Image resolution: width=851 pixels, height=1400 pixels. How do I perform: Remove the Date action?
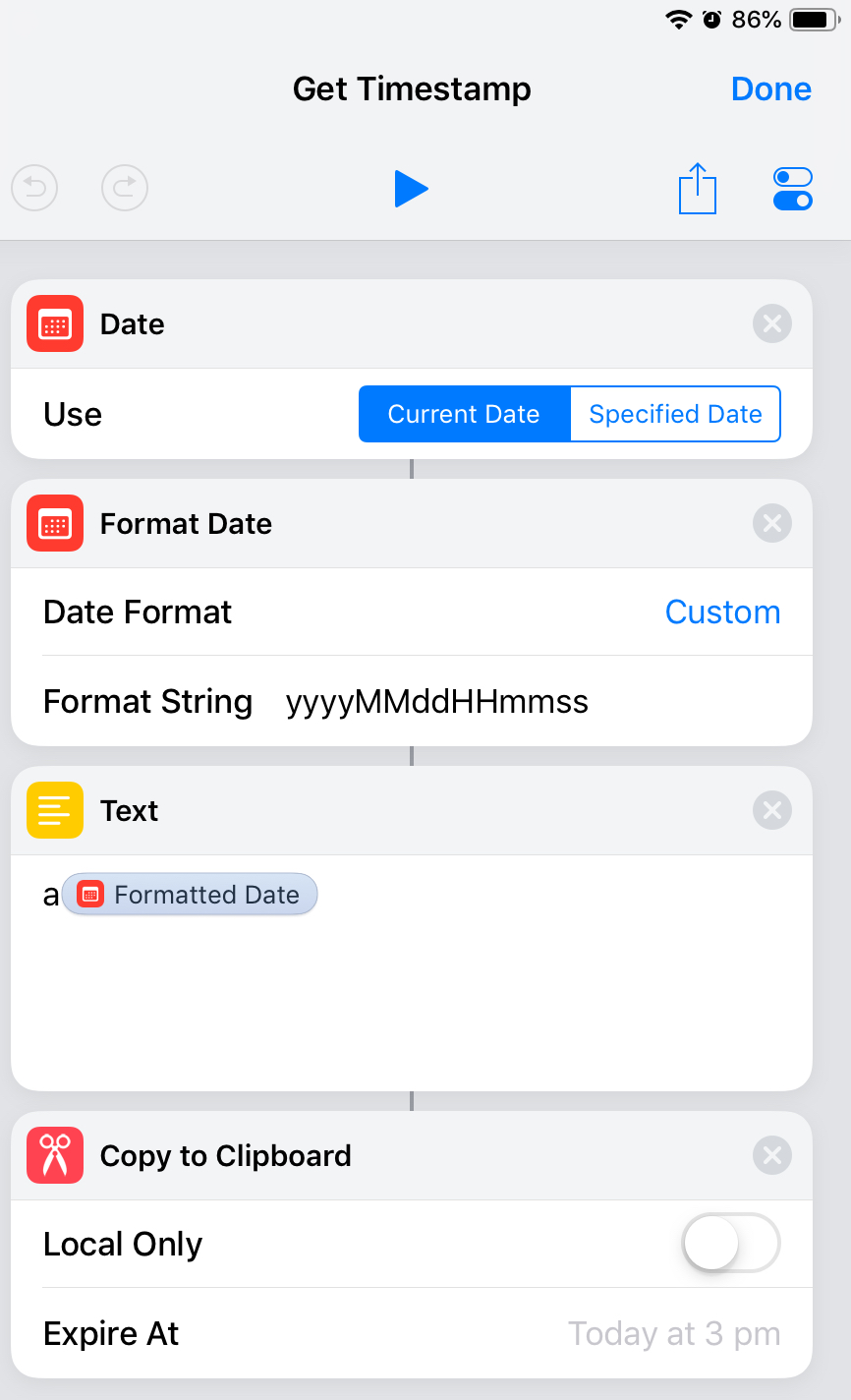point(771,323)
